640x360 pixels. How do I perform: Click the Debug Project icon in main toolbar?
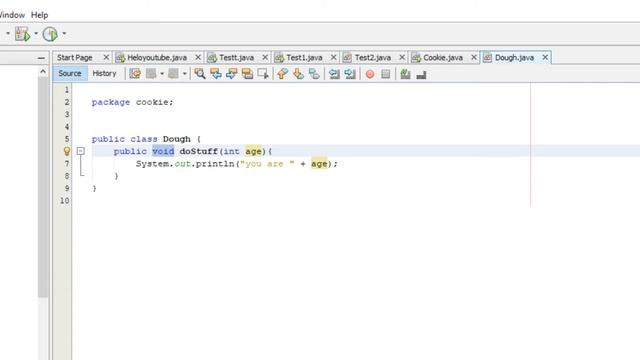(x=22, y=34)
